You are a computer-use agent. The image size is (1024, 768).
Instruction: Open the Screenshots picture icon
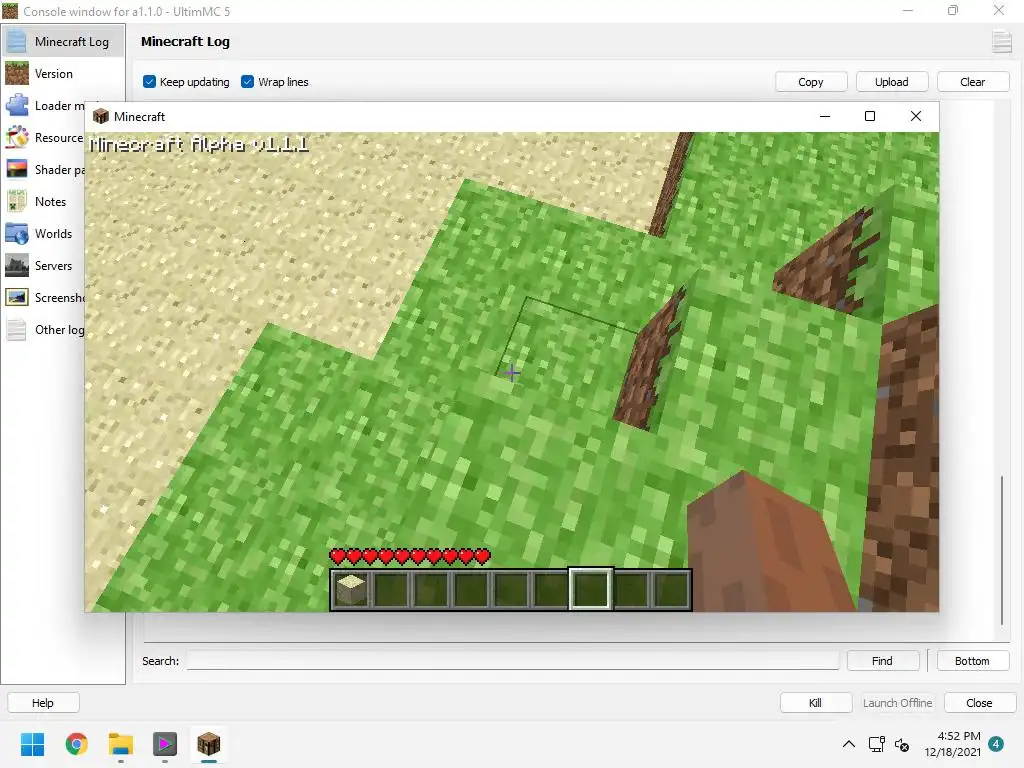coord(16,298)
